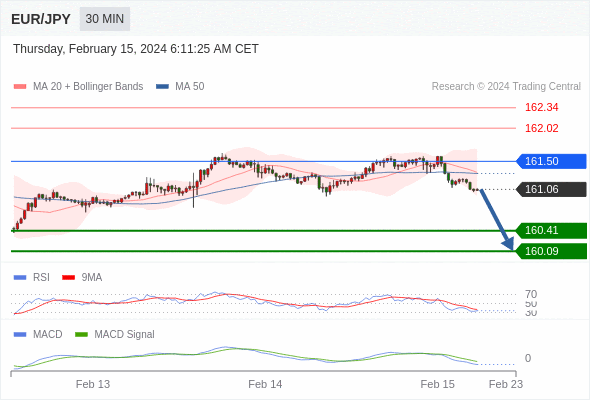
Task: Click the Feb 23 end date marker
Action: tap(506, 384)
